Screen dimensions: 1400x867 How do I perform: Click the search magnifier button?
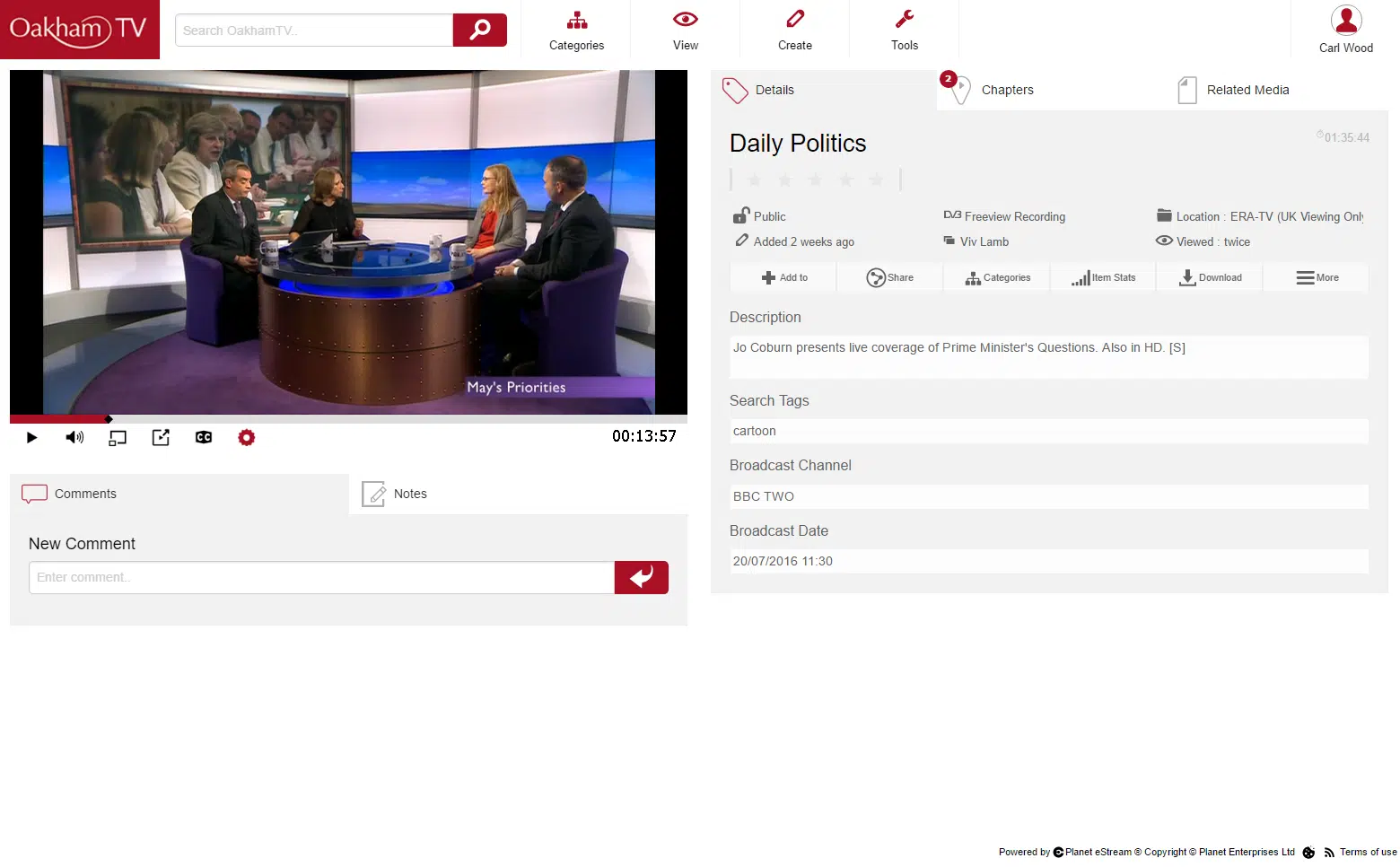pyautogui.click(x=480, y=30)
